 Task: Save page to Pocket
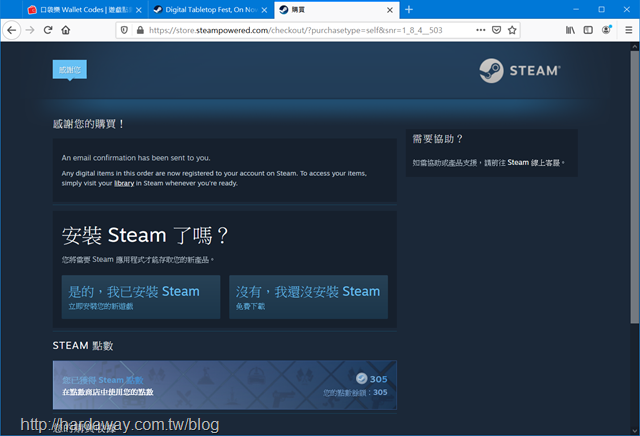pos(496,30)
